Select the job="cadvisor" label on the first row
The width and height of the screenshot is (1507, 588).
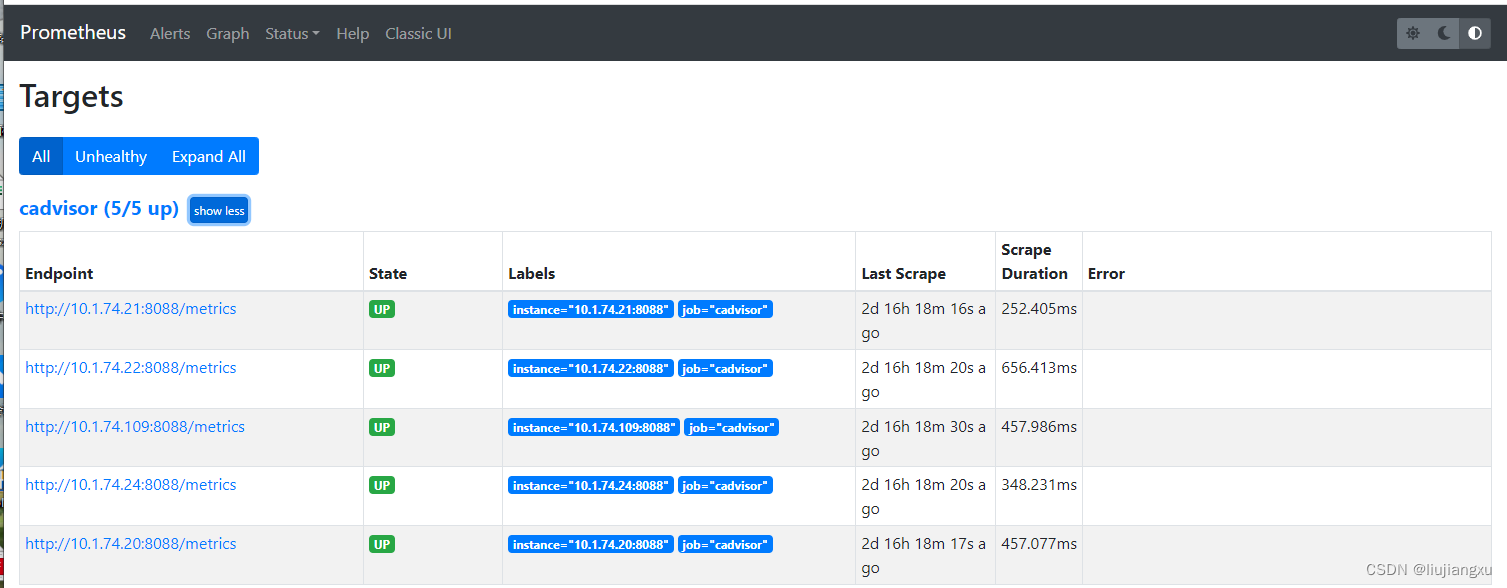point(725,309)
